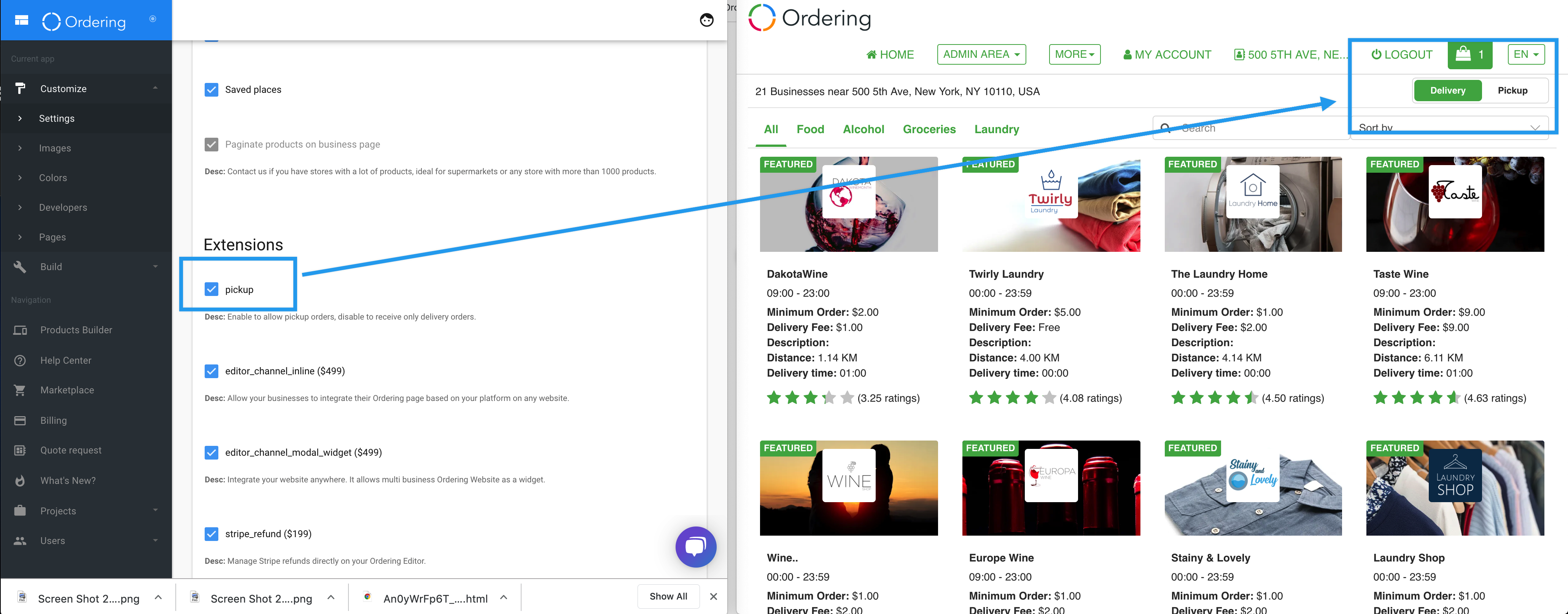Open the chat support bubble
This screenshot has height=614, width=1568.
tap(695, 546)
